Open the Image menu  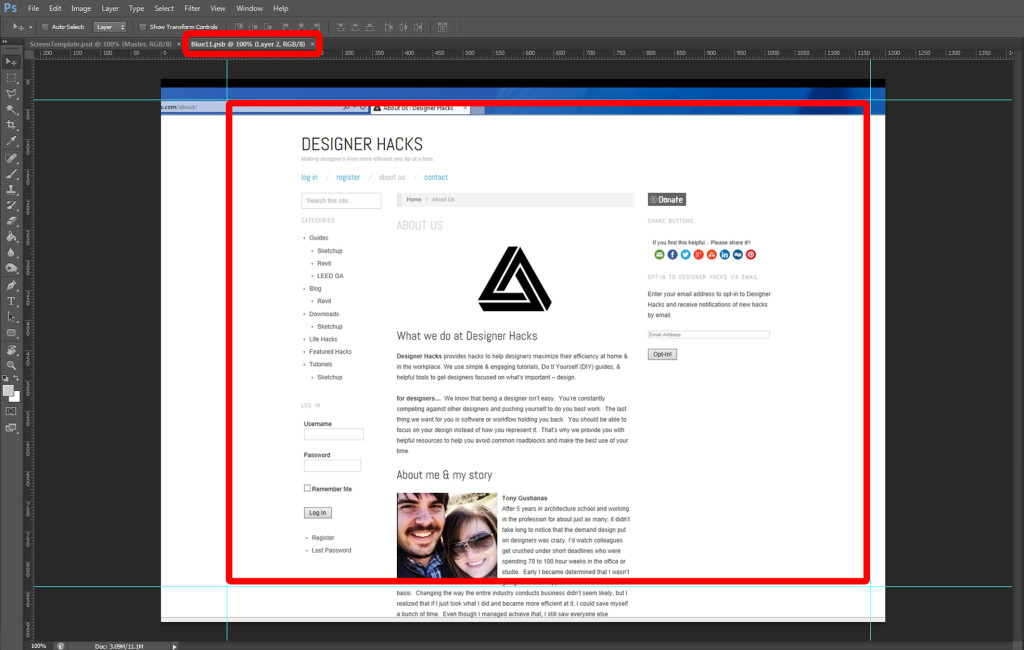tap(81, 8)
